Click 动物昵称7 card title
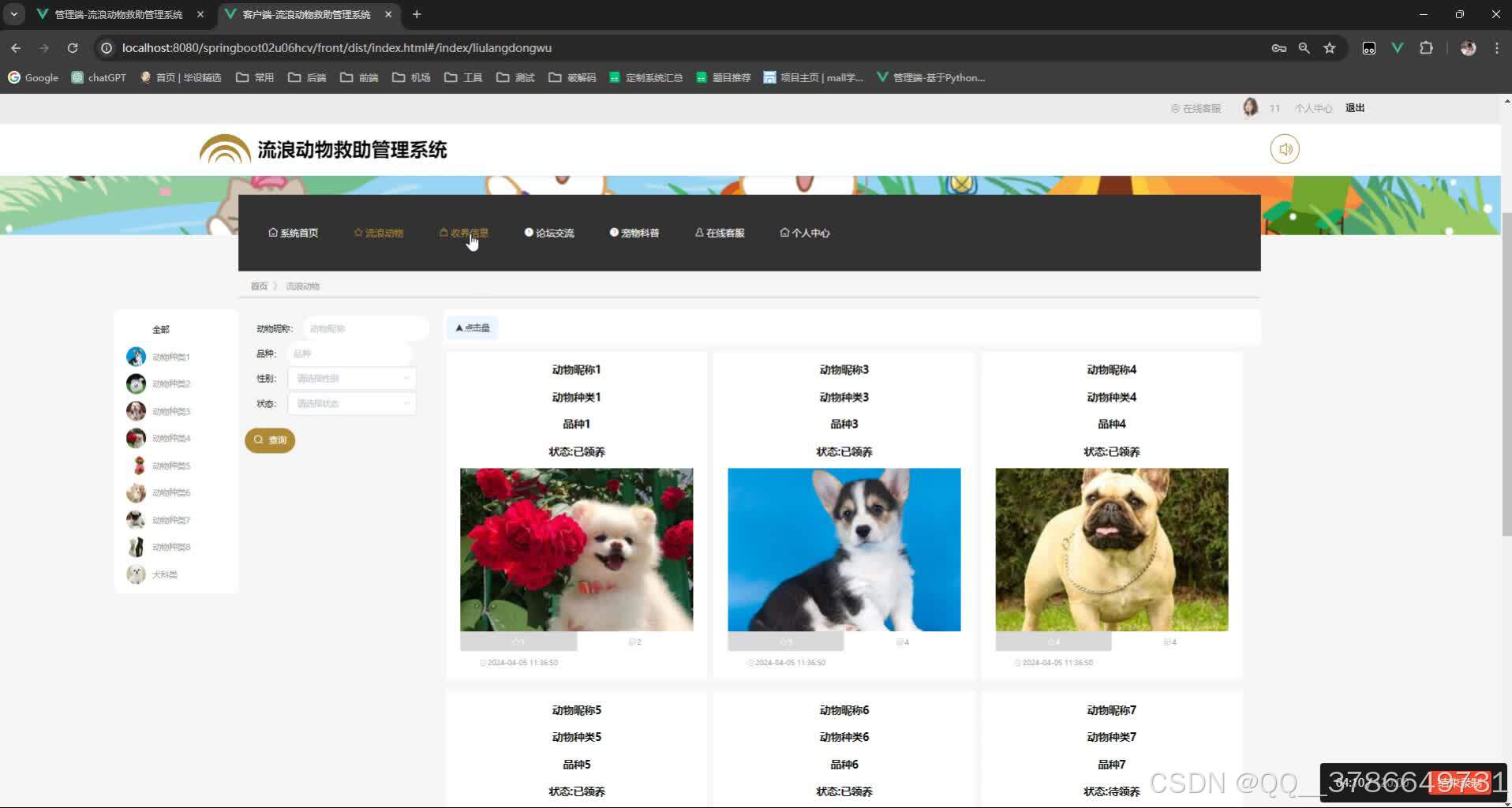Viewport: 1512px width, 808px height. pyautogui.click(x=1112, y=710)
